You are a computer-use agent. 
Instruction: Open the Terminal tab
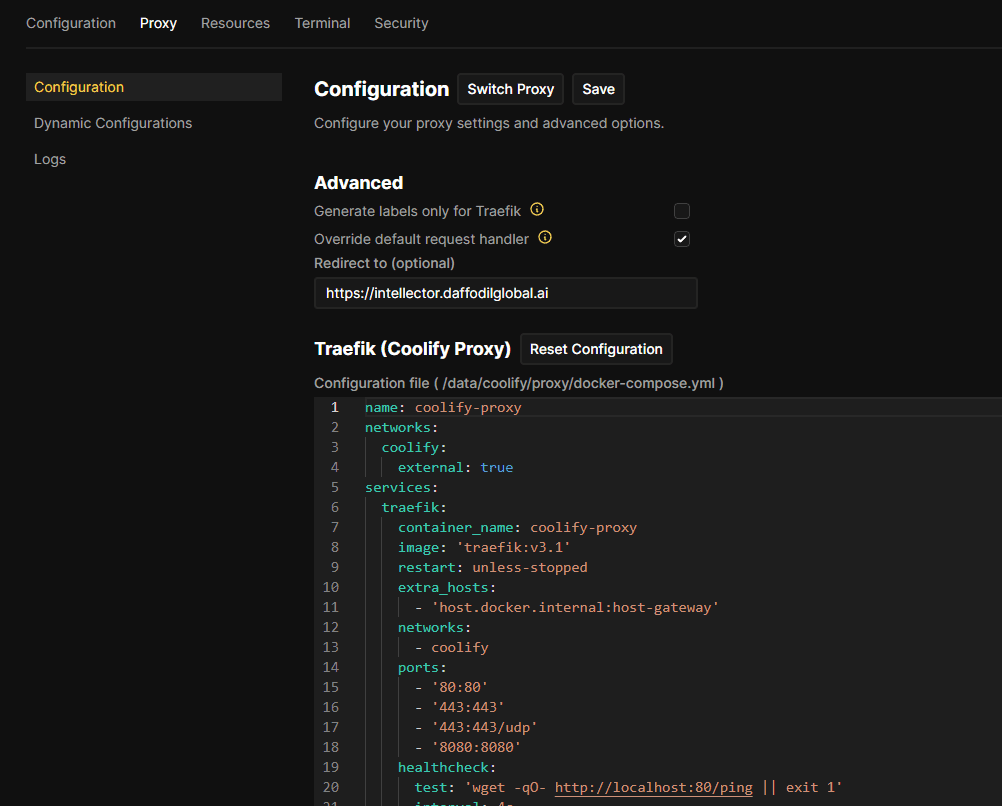(x=322, y=23)
